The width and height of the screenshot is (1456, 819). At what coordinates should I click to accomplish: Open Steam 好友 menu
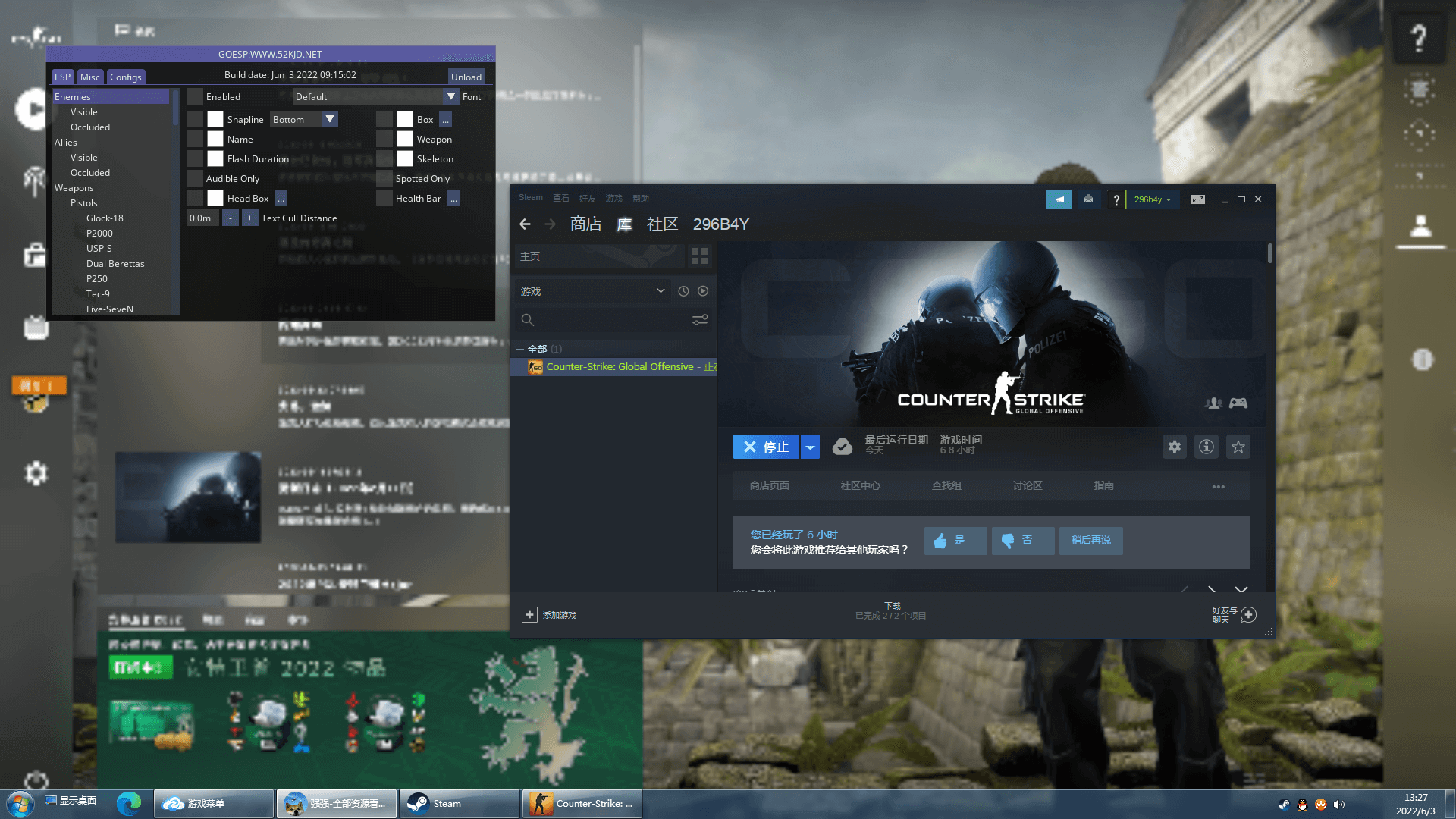(x=587, y=198)
